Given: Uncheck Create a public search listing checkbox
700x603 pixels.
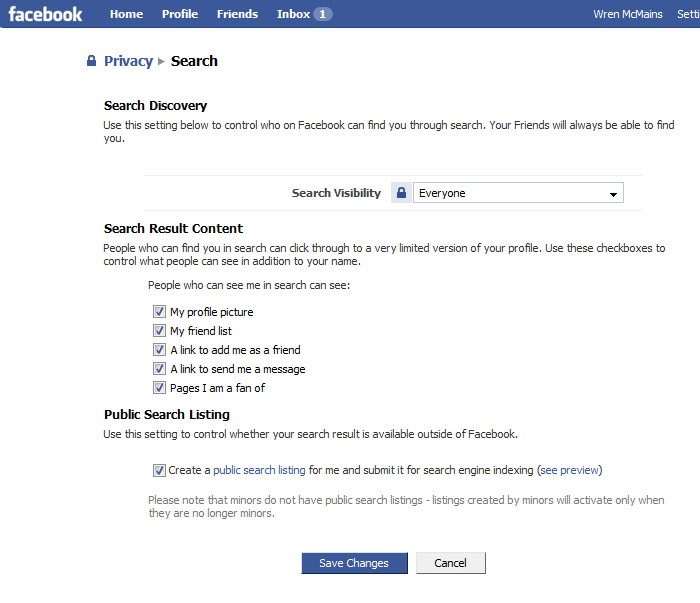Looking at the screenshot, I should point(159,470).
